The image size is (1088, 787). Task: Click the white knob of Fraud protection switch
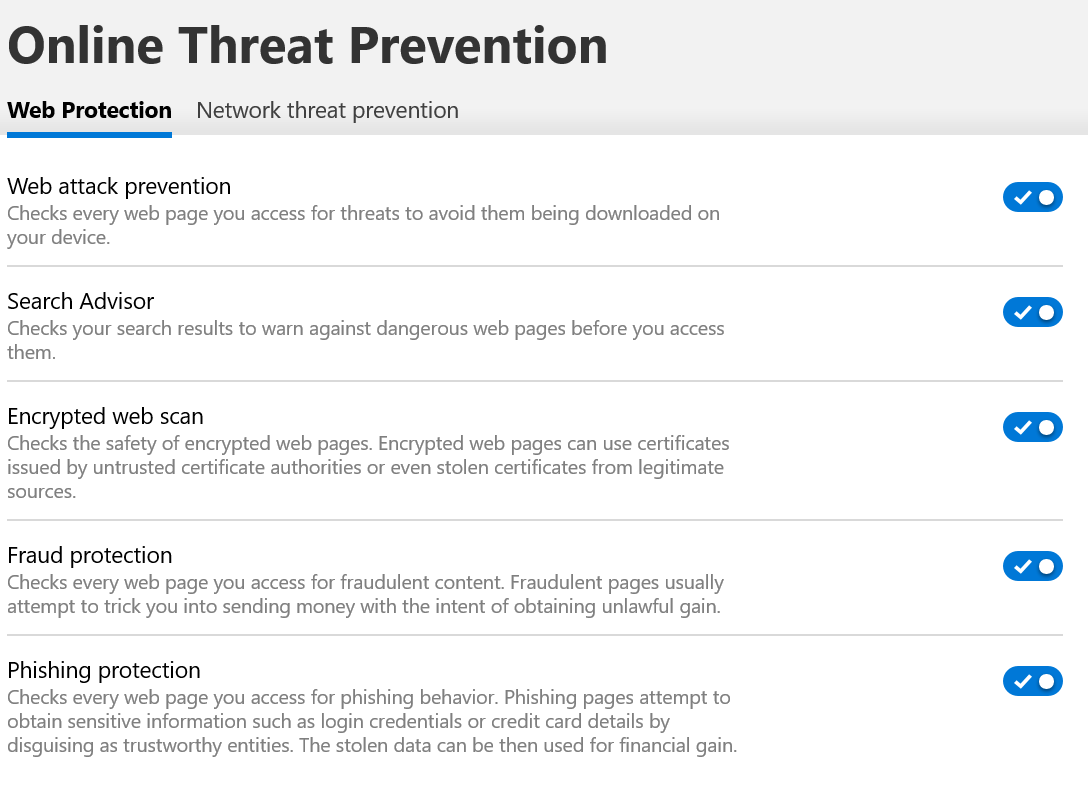coord(1046,566)
